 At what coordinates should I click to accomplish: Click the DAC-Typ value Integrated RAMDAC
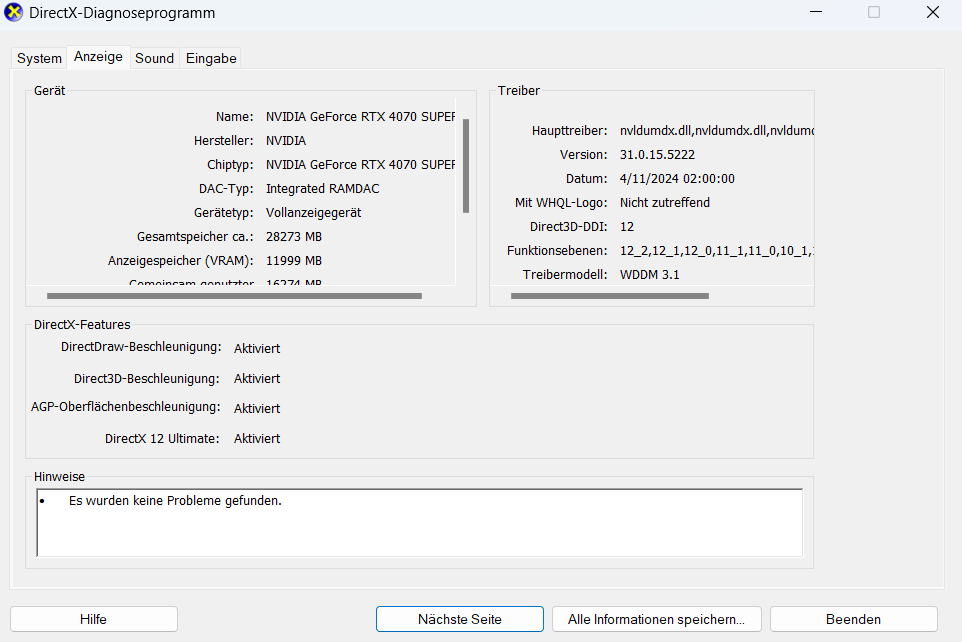coord(323,188)
